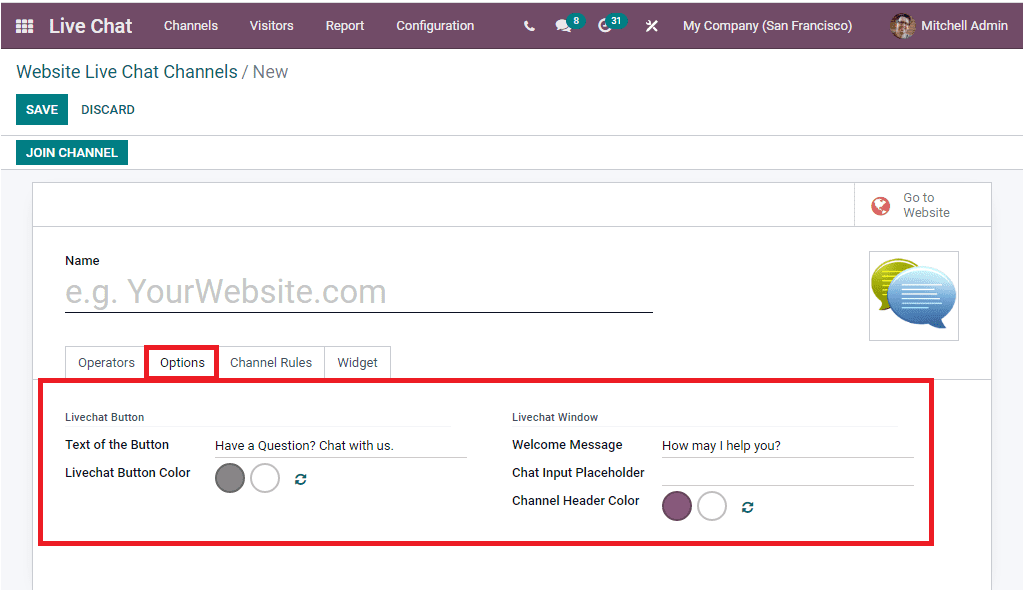Viewport: 1024px width, 591px height.
Task: Open the Channels menu
Action: (191, 26)
